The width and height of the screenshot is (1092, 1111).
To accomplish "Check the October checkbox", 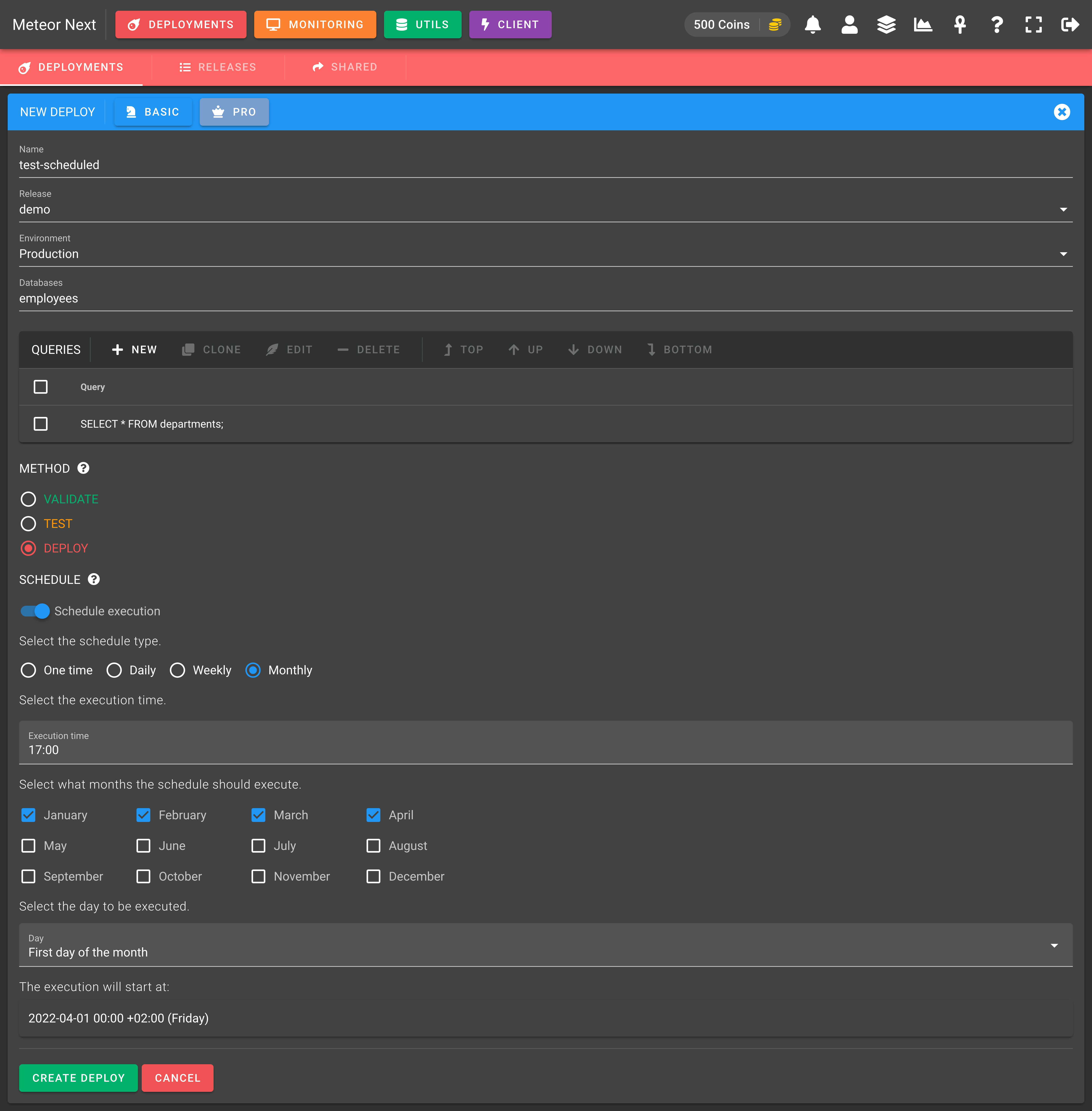I will click(x=143, y=876).
